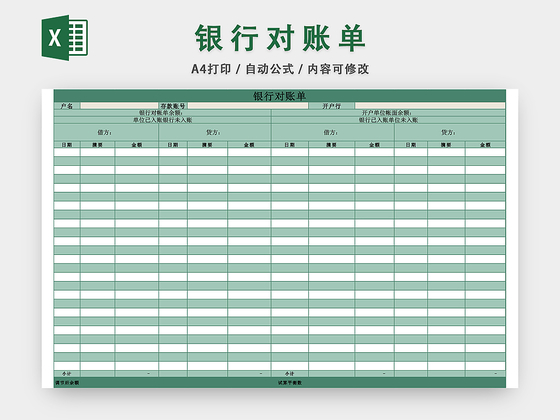Screen dimensions: 560x420
Task: Select 贷方 header under 单位已入账银行未入账
Action: coord(215,132)
